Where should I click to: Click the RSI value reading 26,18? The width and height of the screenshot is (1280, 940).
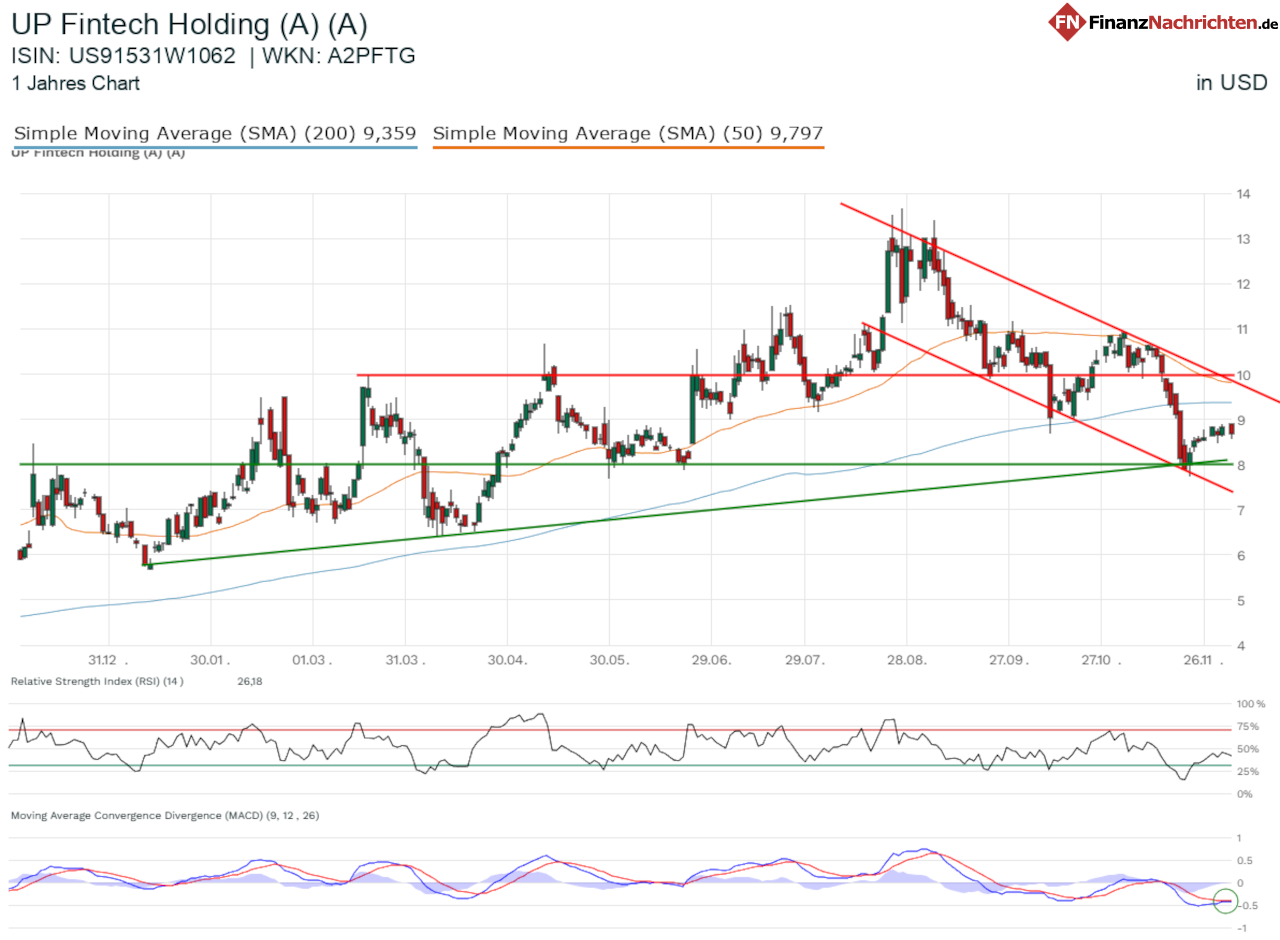point(248,681)
